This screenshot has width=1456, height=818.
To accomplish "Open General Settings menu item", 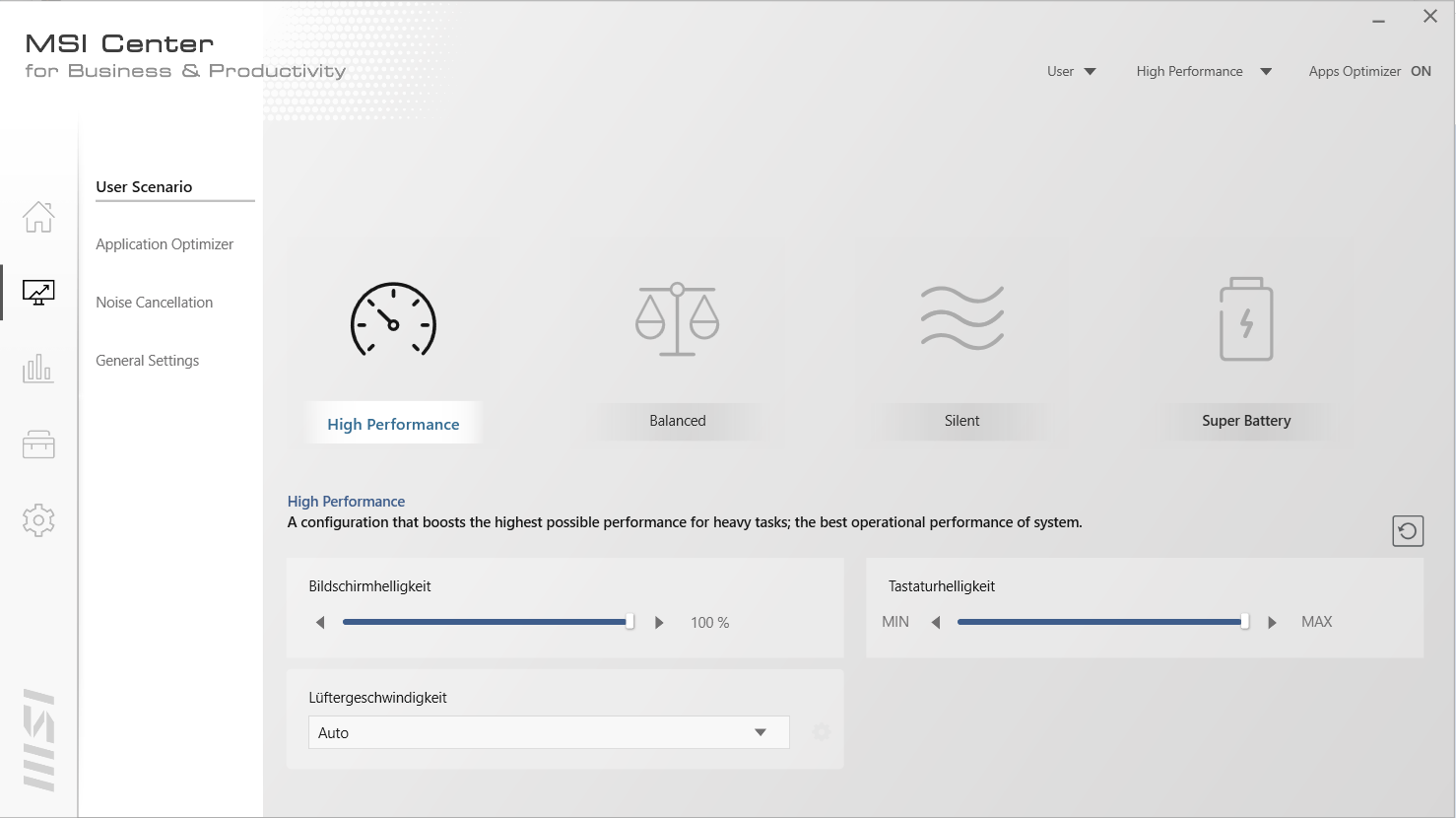I will click(147, 361).
